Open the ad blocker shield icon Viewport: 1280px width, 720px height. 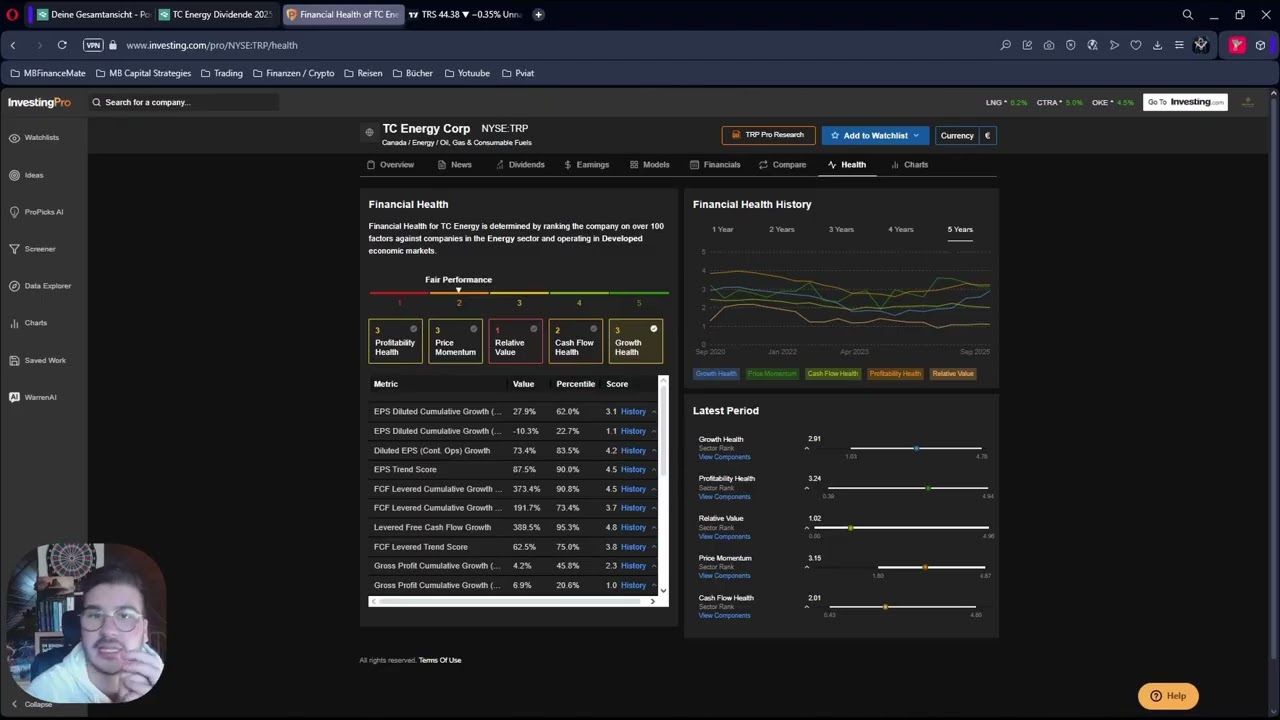coord(1070,45)
